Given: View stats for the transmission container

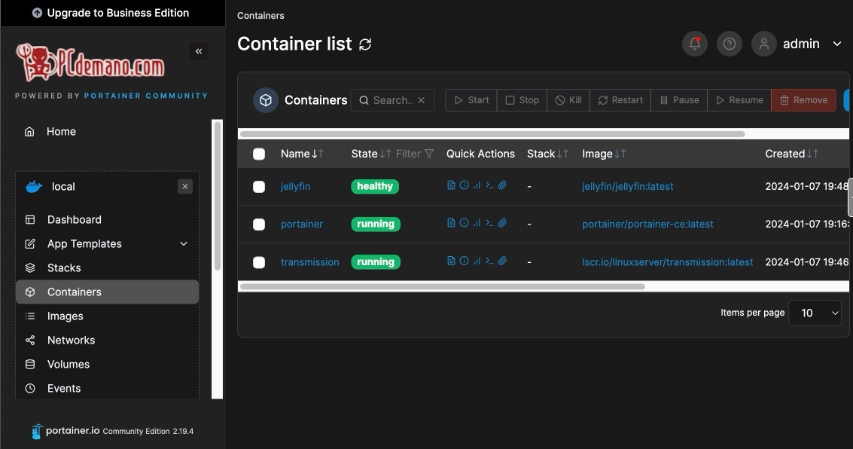Looking at the screenshot, I should coord(477,261).
